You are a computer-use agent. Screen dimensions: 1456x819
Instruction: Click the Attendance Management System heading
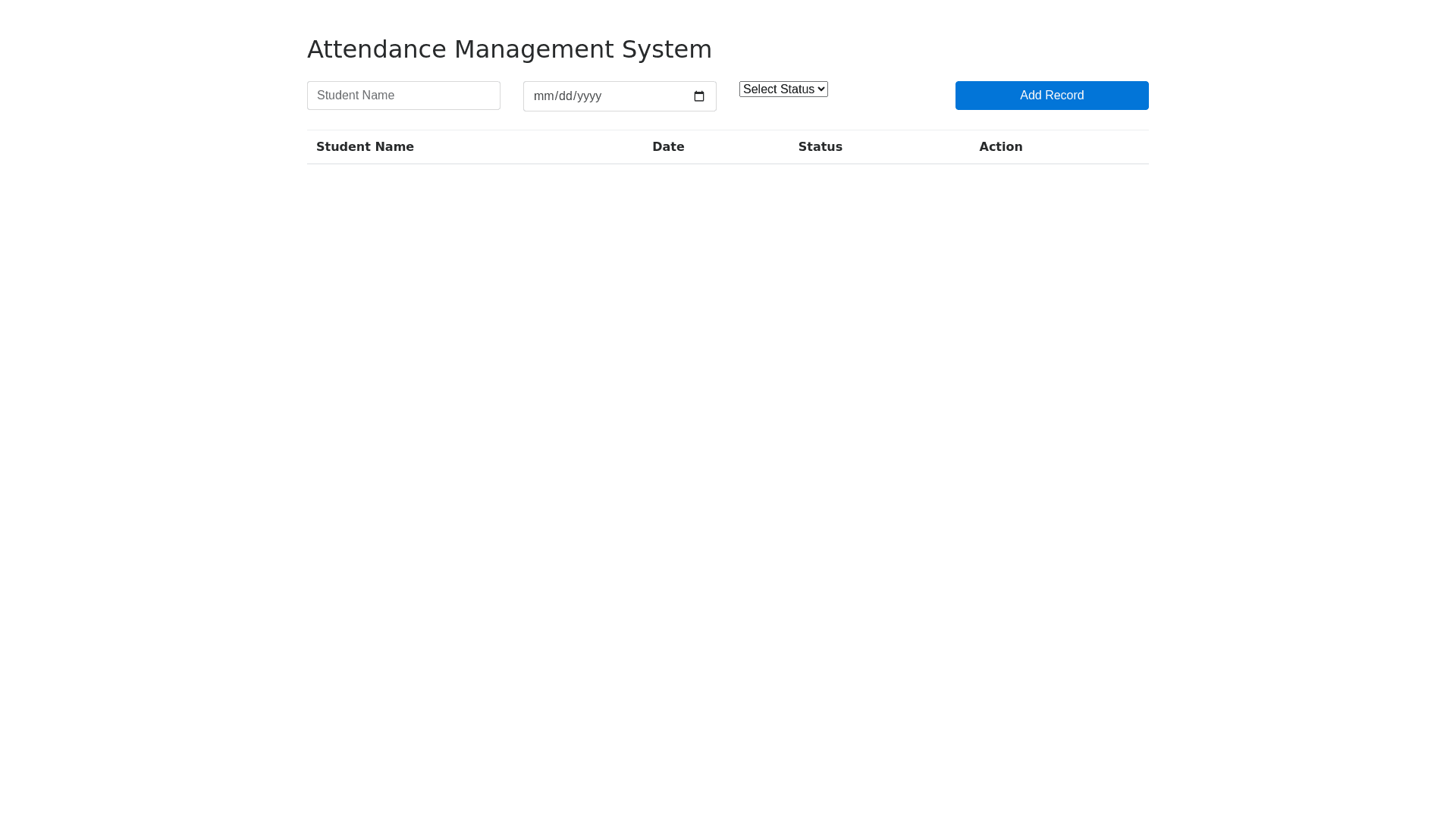509,49
